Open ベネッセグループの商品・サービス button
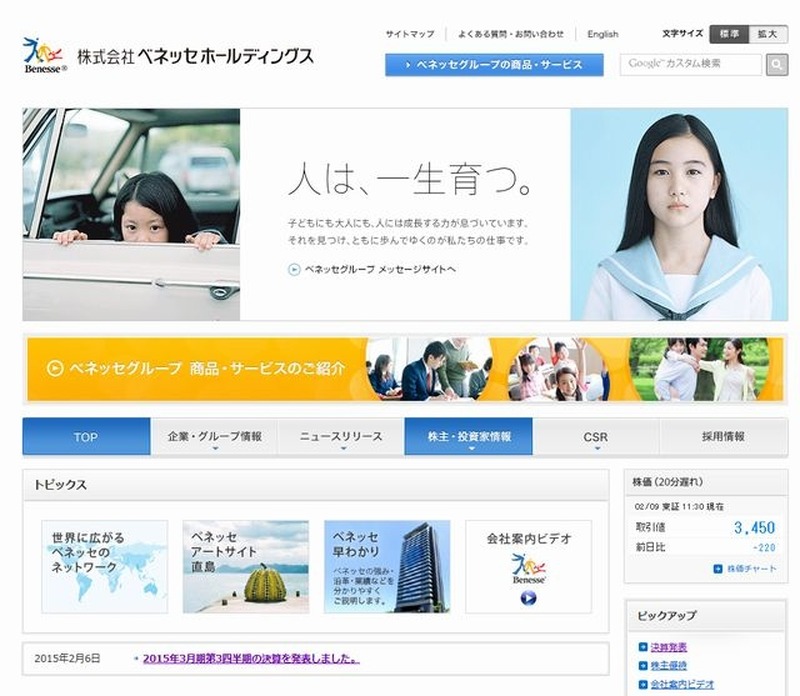800x696 pixels. click(494, 65)
